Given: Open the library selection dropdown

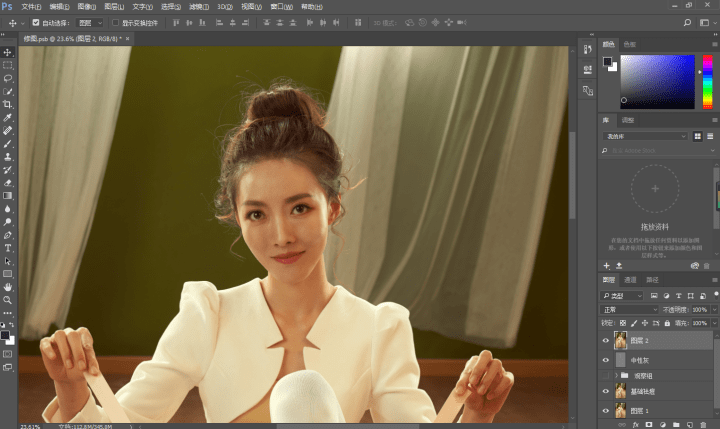Looking at the screenshot, I should (x=645, y=136).
